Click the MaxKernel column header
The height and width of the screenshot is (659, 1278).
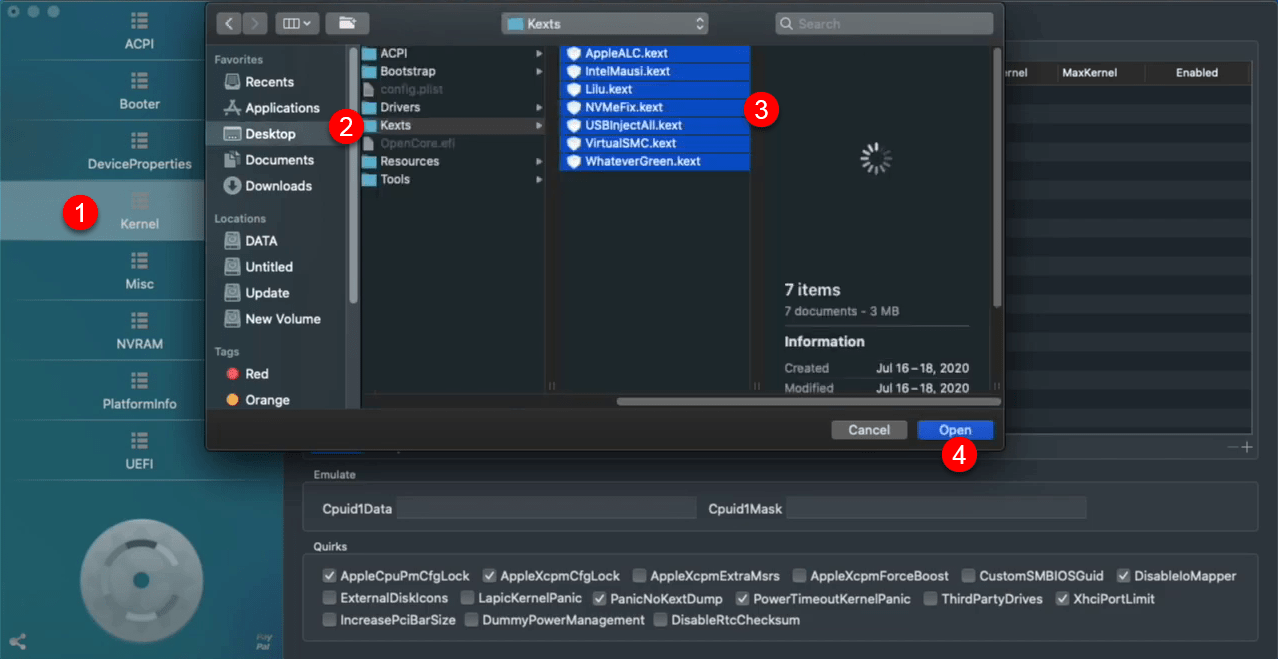[x=1089, y=73]
